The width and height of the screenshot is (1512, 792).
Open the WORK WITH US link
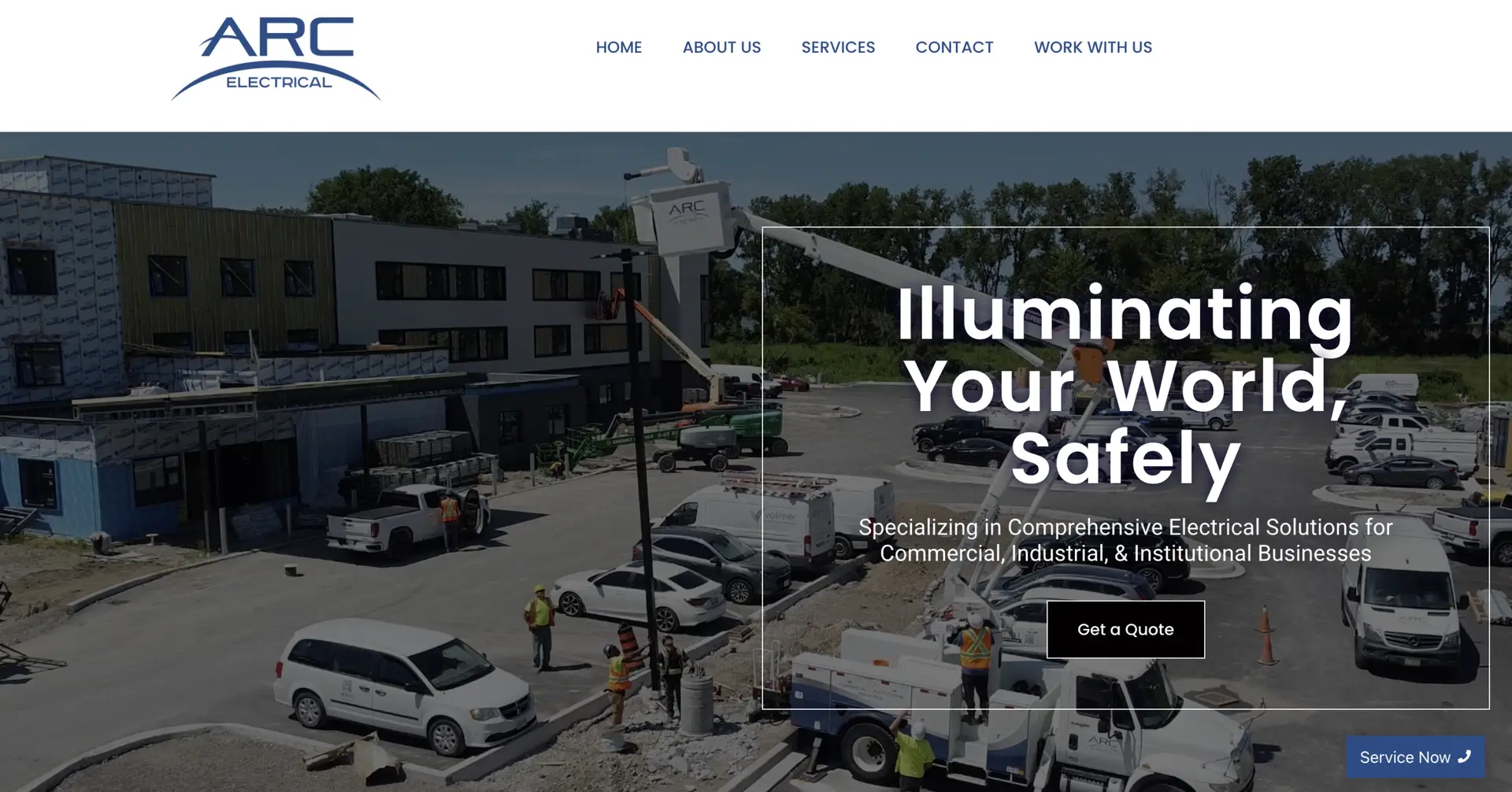tap(1093, 47)
